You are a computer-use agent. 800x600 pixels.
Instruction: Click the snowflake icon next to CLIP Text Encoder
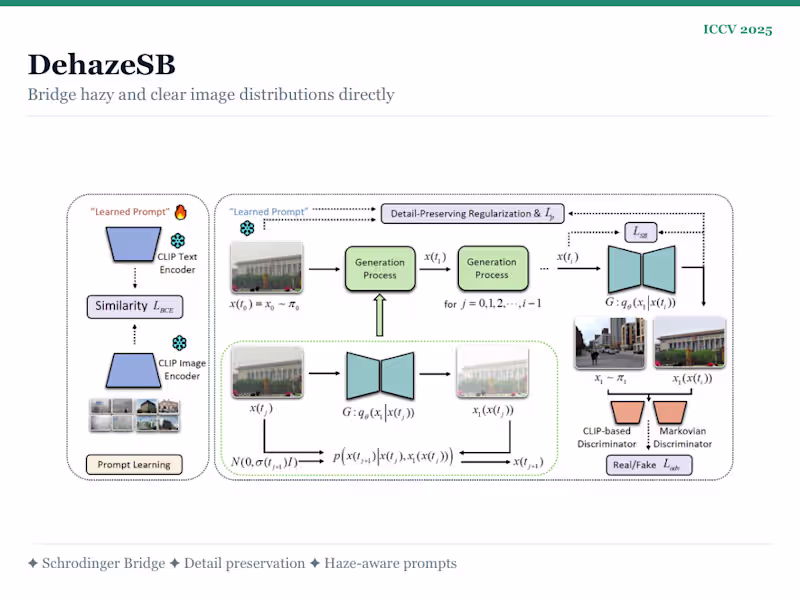click(178, 240)
